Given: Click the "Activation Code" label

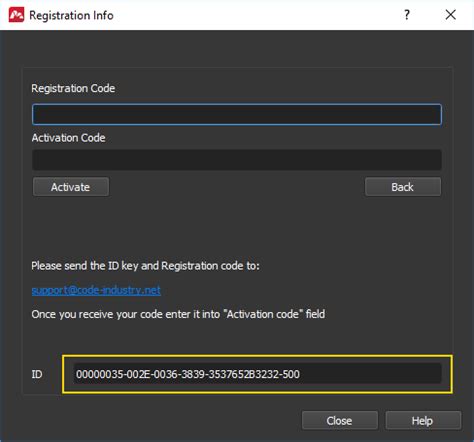Looking at the screenshot, I should (68, 138).
